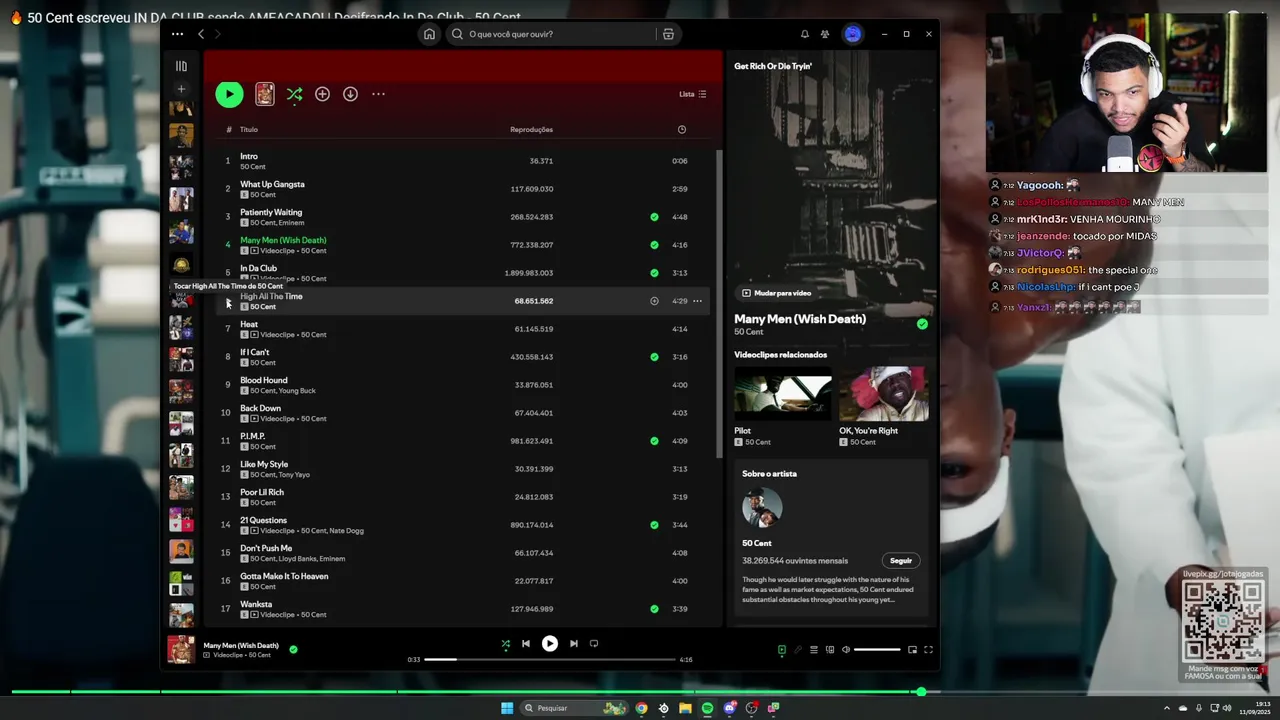Navigate back with the left arrow
The image size is (1280, 720).
(x=201, y=34)
